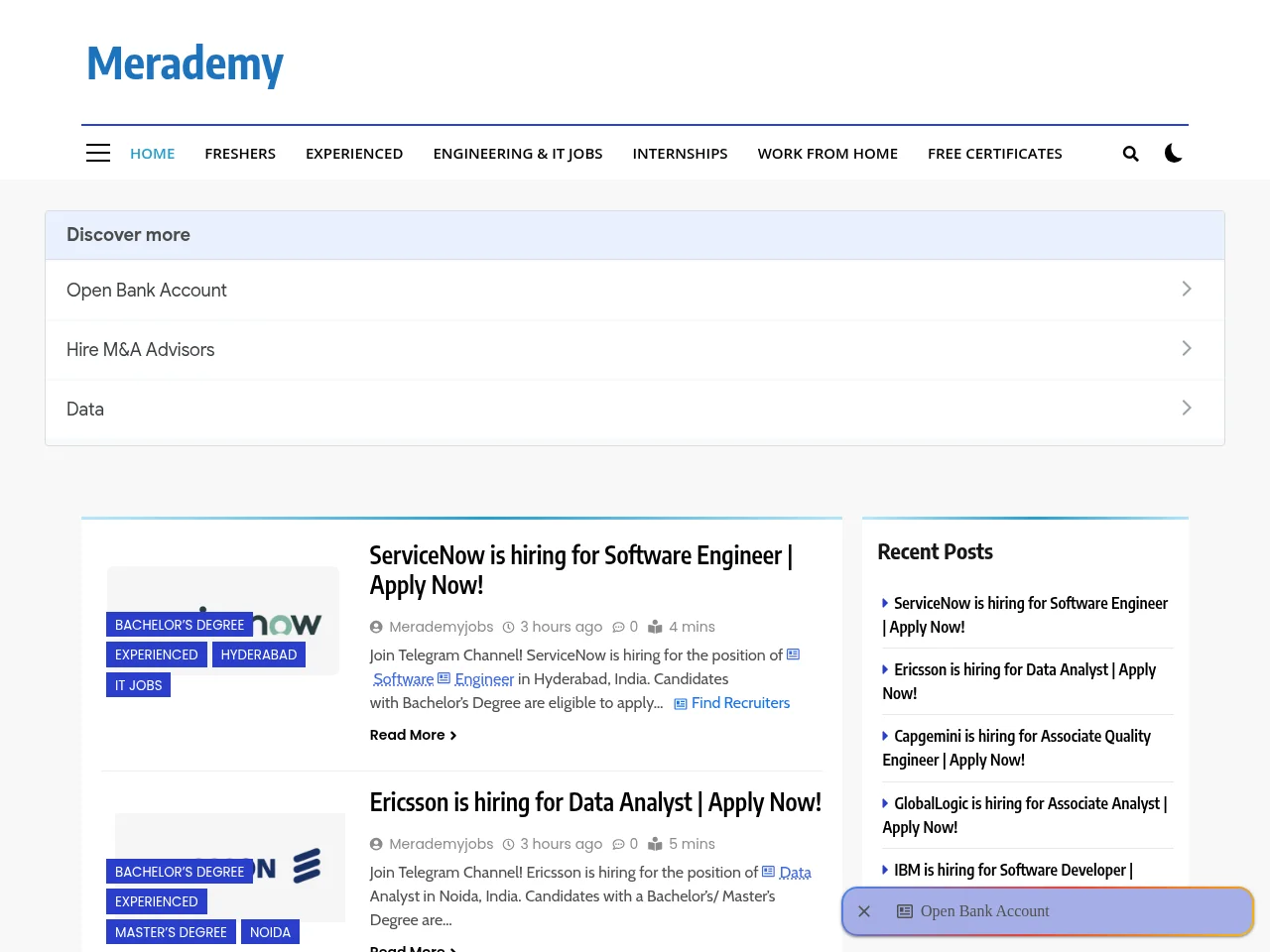Click the Hyderabad category tag
Viewport: 1270px width, 952px height.
pos(259,654)
